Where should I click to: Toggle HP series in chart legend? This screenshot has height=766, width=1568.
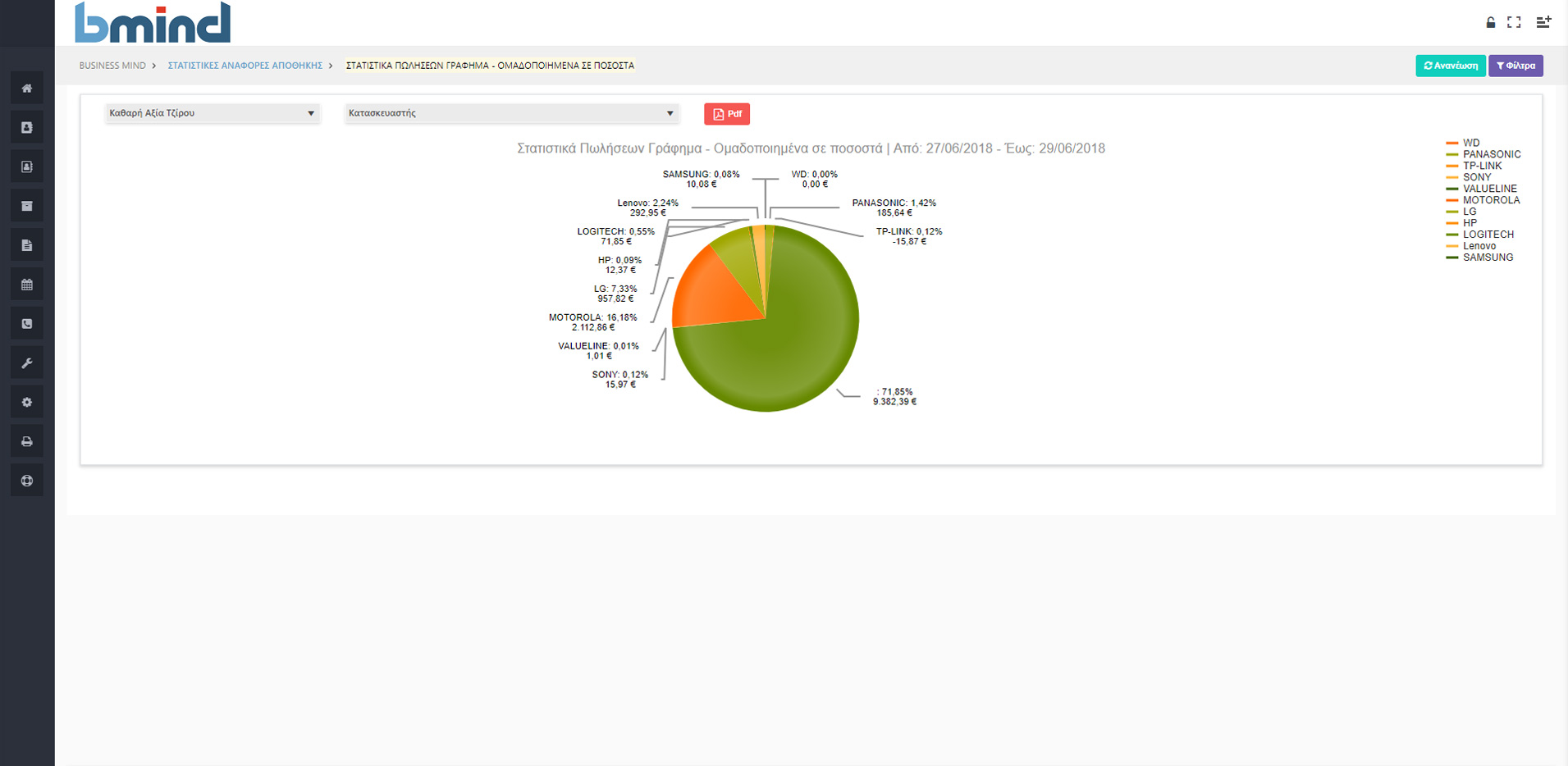[1461, 223]
